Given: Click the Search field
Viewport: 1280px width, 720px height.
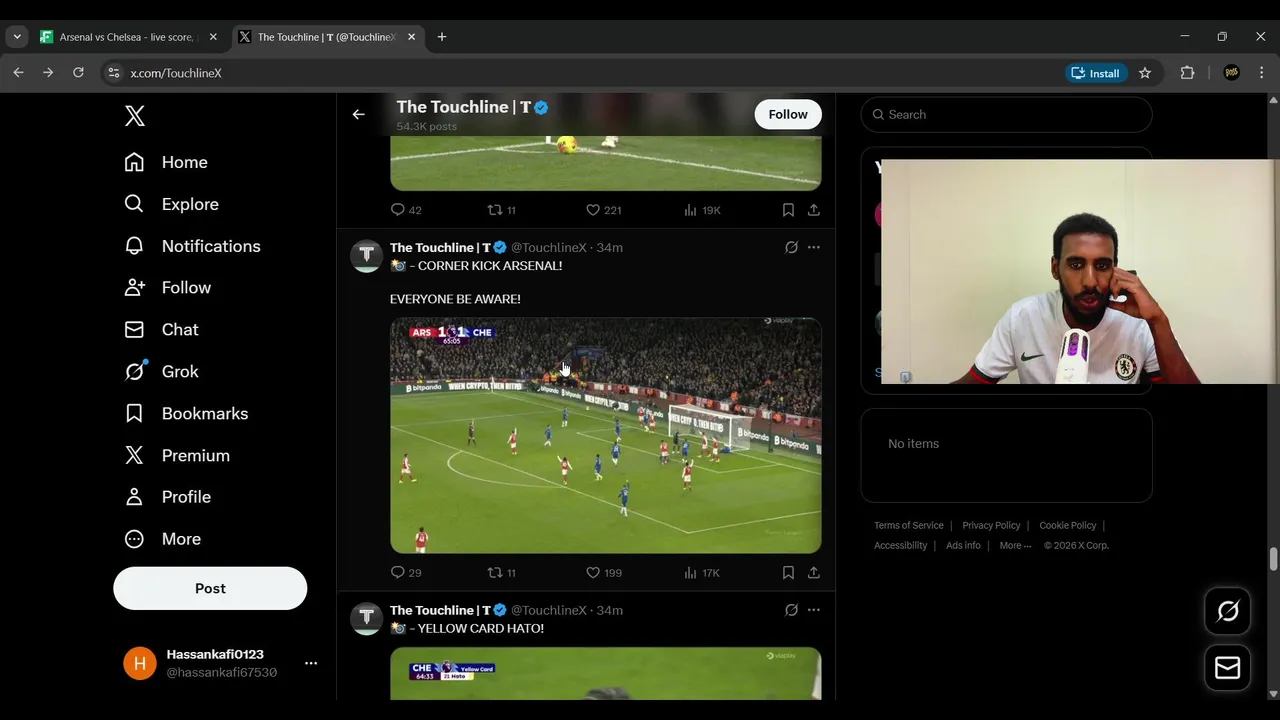Looking at the screenshot, I should point(1006,115).
